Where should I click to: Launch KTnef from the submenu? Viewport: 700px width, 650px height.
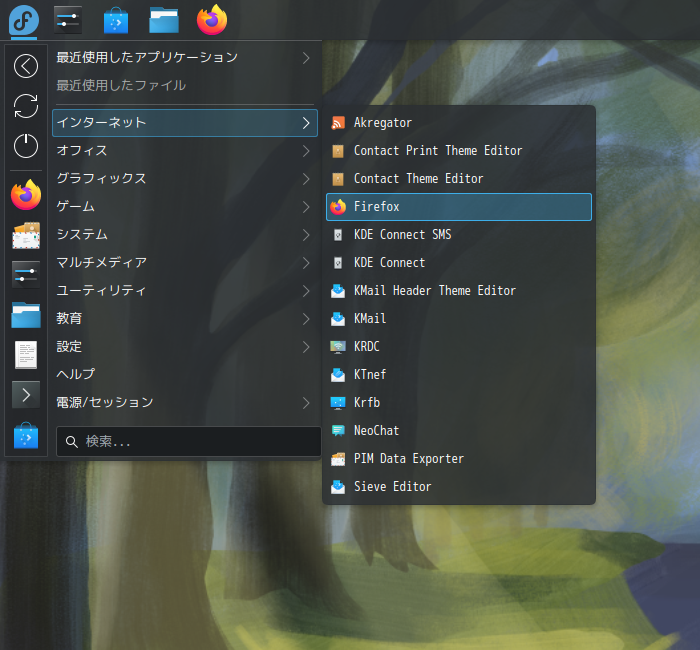coord(459,375)
